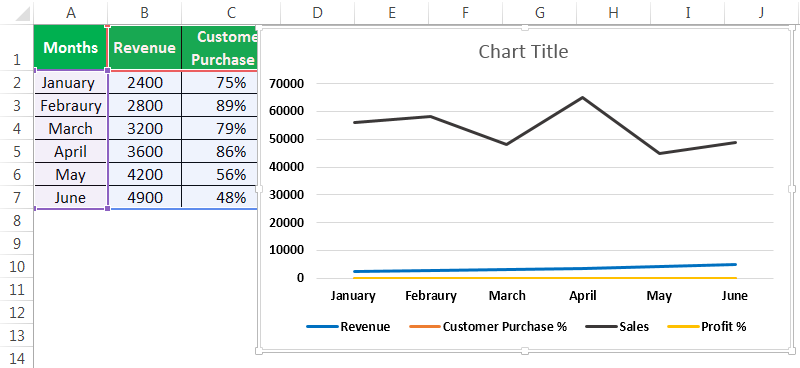Select column I header
Image resolution: width=800 pixels, height=368 pixels.
[x=687, y=12]
